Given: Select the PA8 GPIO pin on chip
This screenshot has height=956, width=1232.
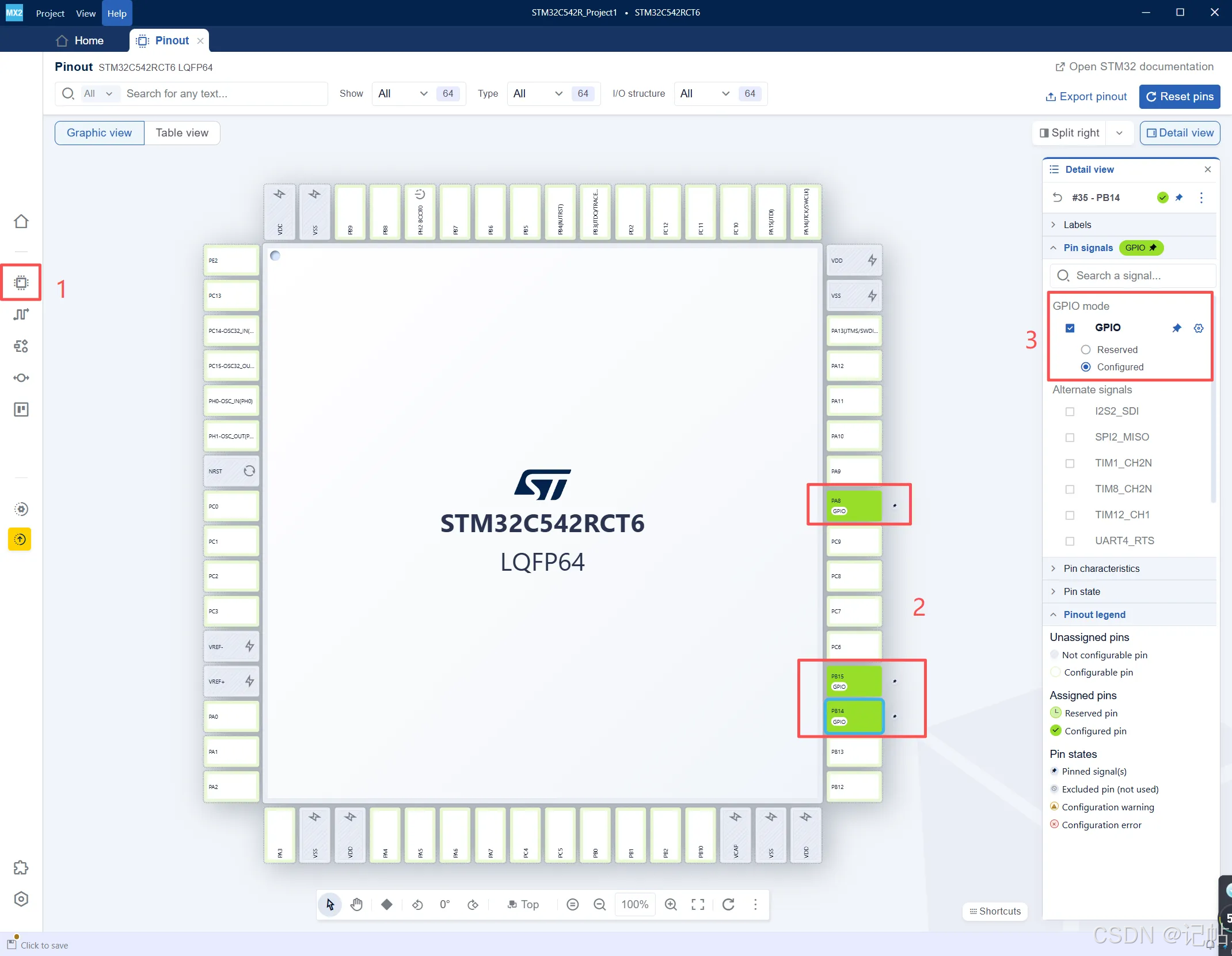Looking at the screenshot, I should (854, 506).
